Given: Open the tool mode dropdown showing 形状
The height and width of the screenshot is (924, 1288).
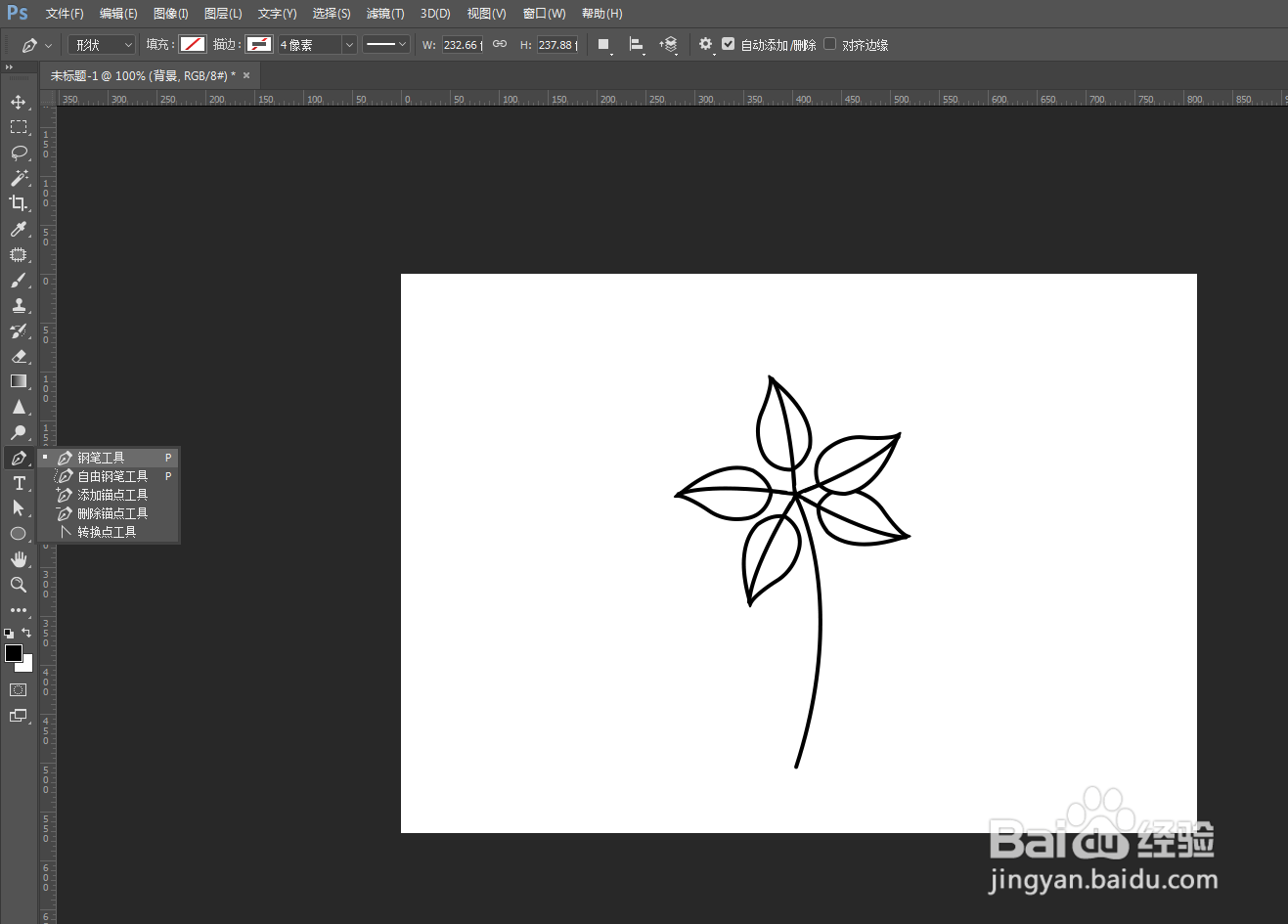Looking at the screenshot, I should [102, 45].
